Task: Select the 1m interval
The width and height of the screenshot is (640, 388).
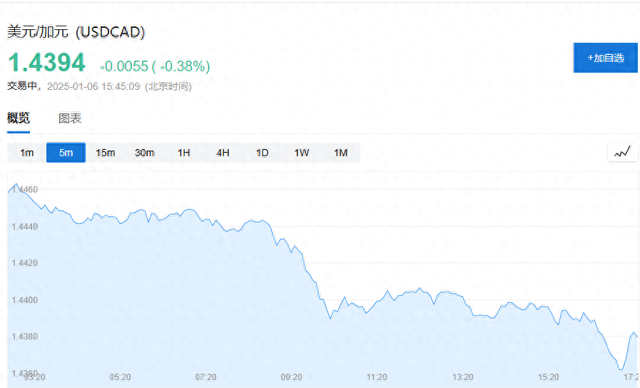Action: click(x=27, y=153)
